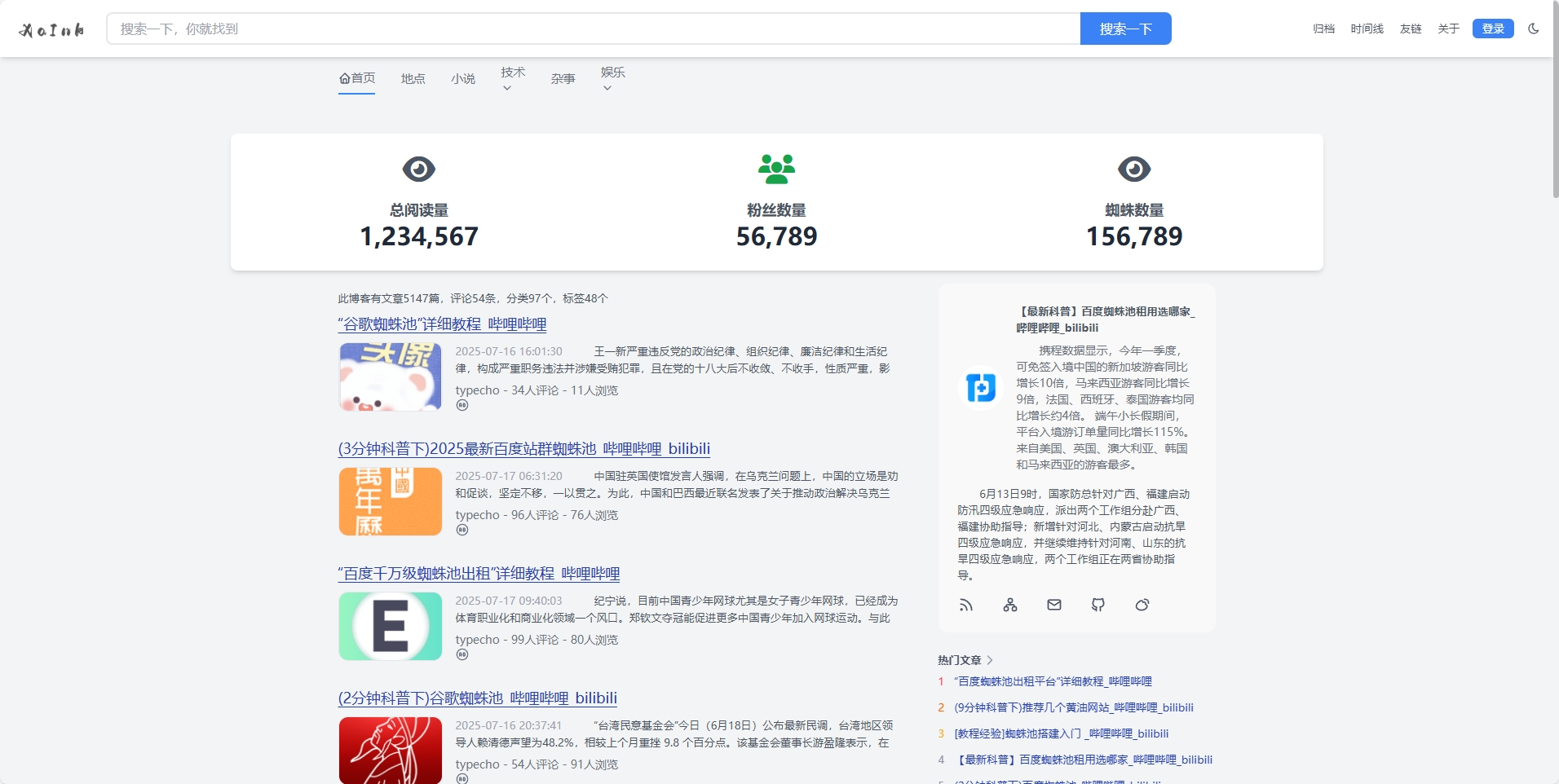Open post (2分钟科普下)谷歌蜘蛛池_哔哩哔哩_bilibili

[478, 698]
